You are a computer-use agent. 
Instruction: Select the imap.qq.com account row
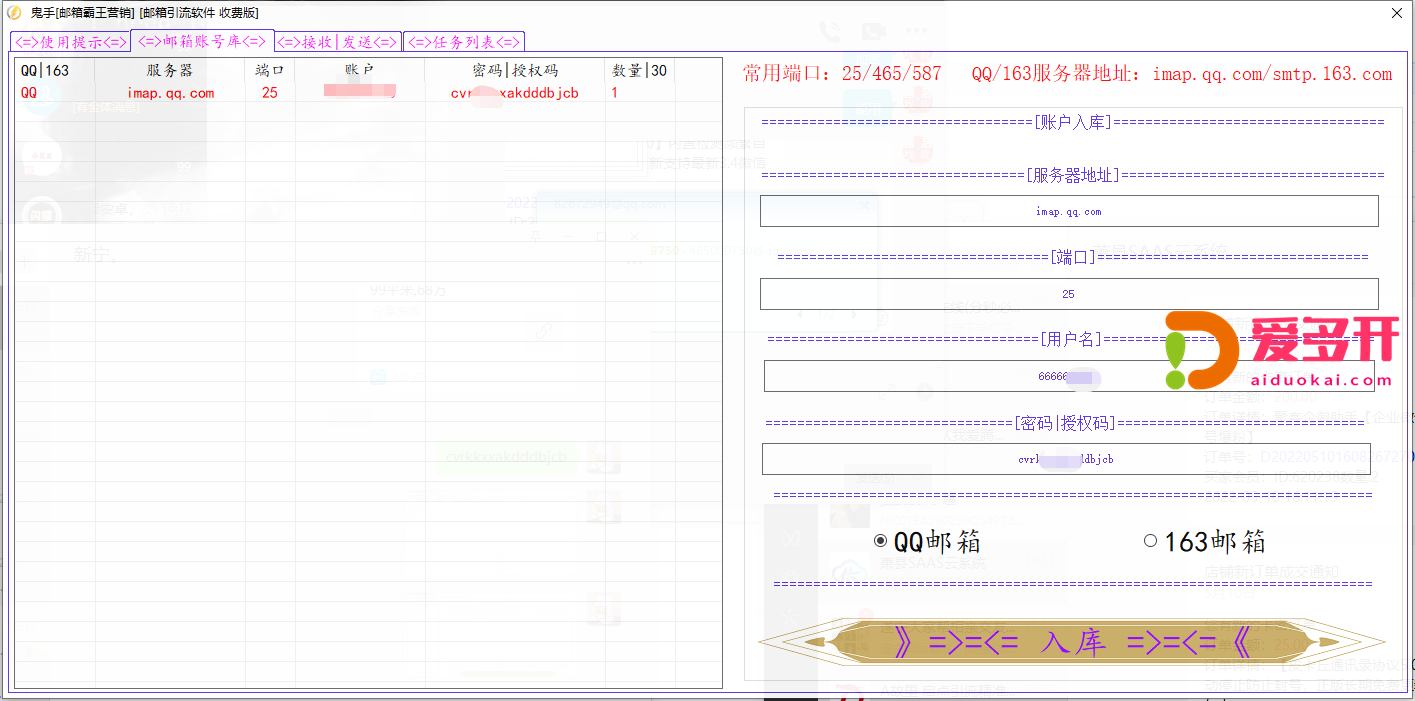click(170, 93)
